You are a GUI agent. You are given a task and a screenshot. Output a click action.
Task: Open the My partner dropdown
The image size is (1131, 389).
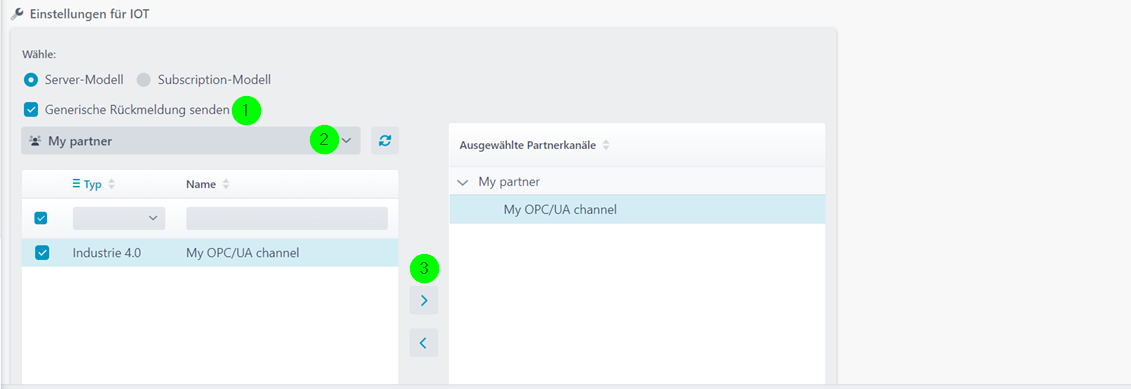191,141
